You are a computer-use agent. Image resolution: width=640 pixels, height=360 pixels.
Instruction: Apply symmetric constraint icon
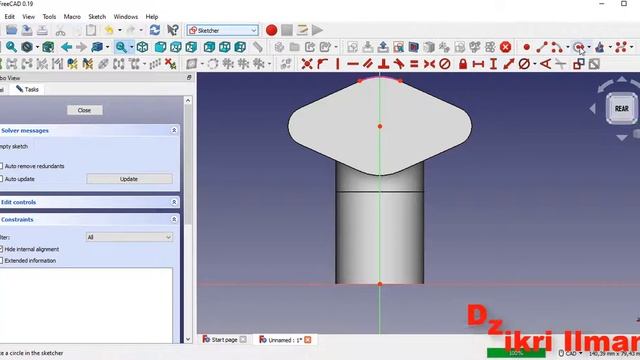pyautogui.click(x=429, y=64)
